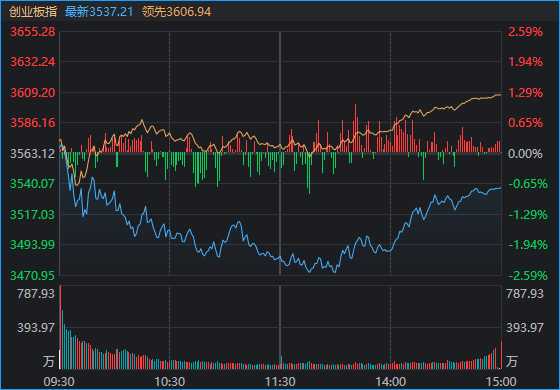
Task: Select the right 393.97 volume label
Action: [x=525, y=328]
